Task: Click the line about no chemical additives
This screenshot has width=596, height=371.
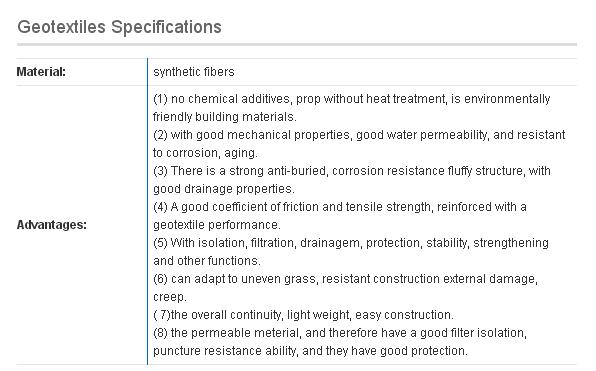Action: point(352,99)
